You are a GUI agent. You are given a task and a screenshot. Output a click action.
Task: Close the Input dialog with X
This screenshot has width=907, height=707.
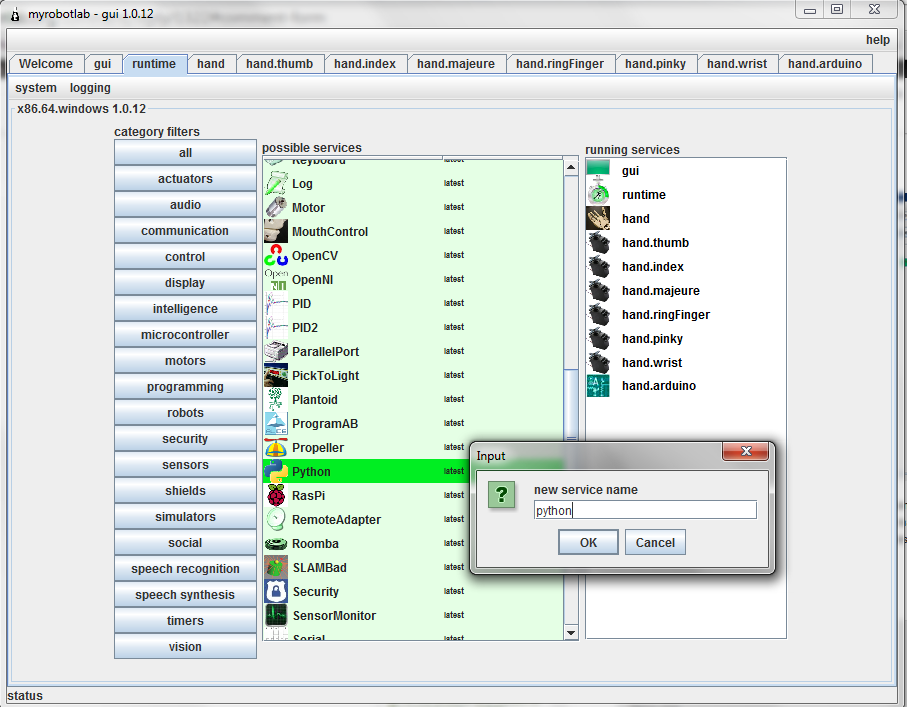pyautogui.click(x=746, y=451)
